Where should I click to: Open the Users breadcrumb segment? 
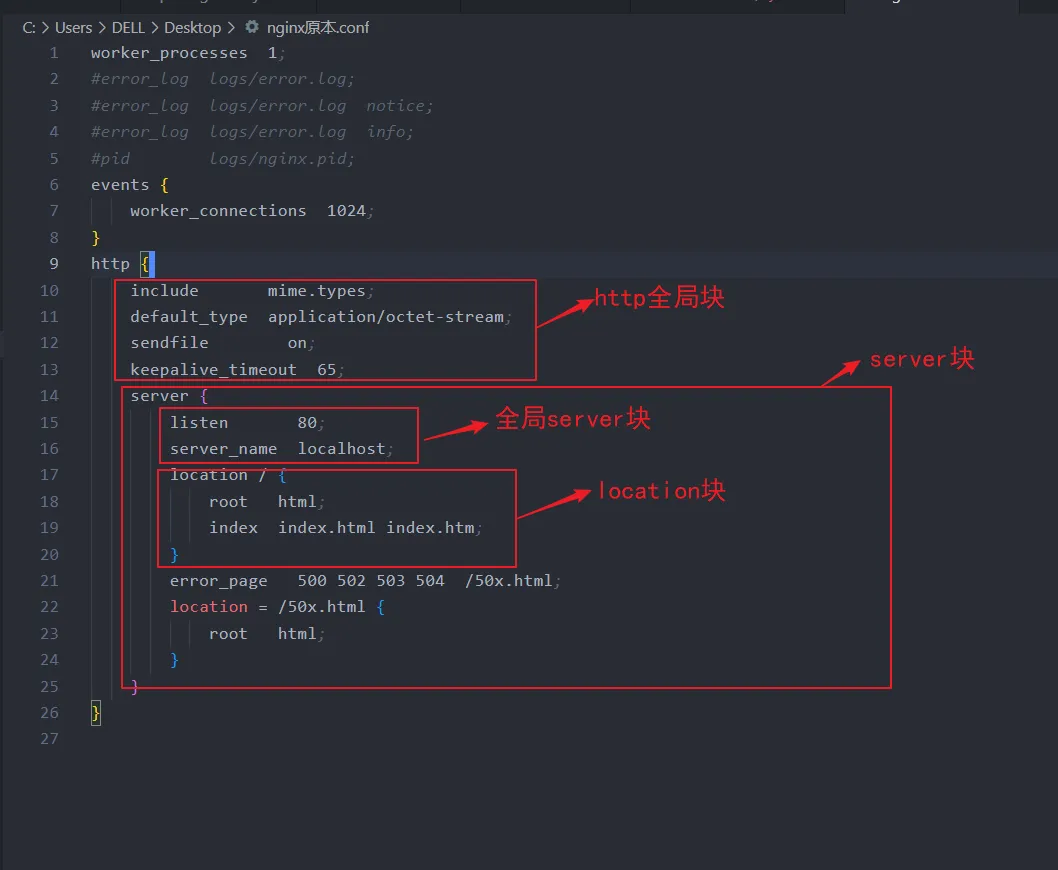pos(73,27)
